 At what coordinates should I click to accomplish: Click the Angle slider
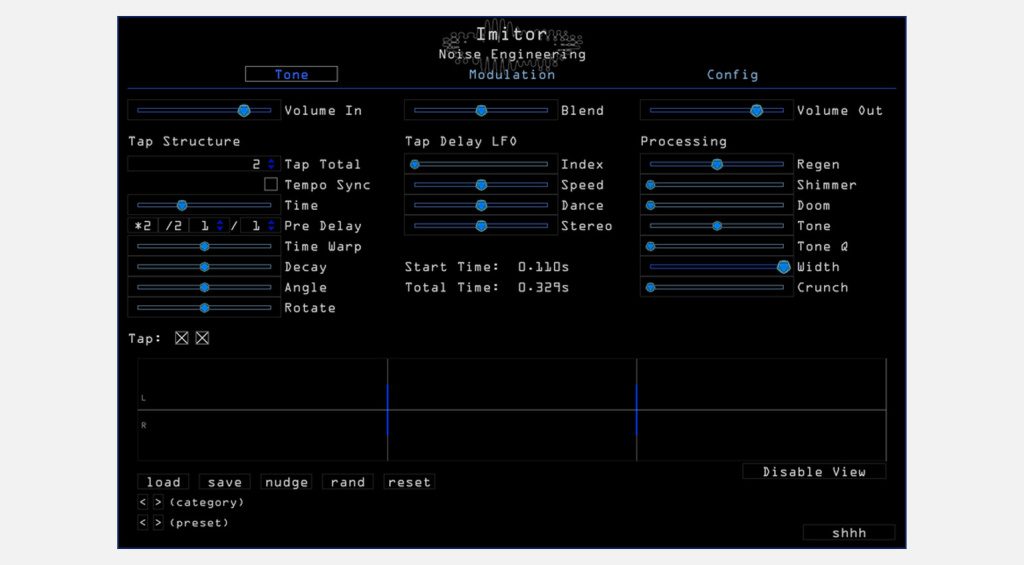click(204, 287)
